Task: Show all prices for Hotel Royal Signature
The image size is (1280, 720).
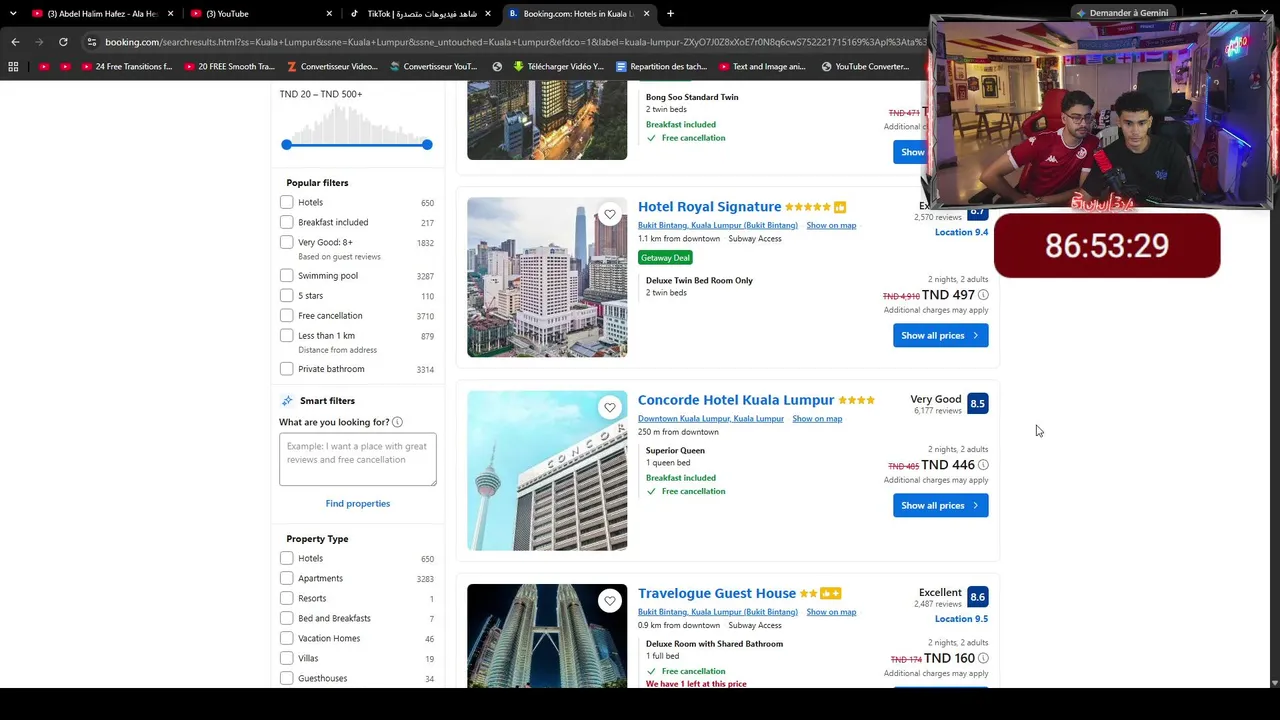Action: click(x=940, y=336)
